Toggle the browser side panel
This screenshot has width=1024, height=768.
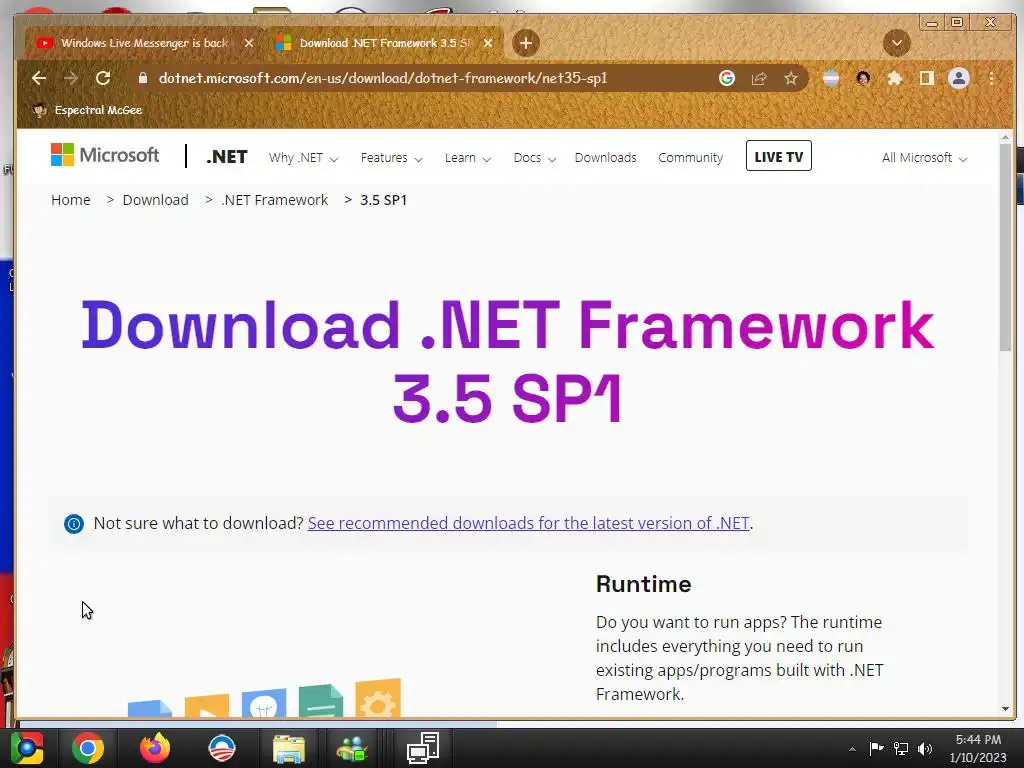coord(927,78)
